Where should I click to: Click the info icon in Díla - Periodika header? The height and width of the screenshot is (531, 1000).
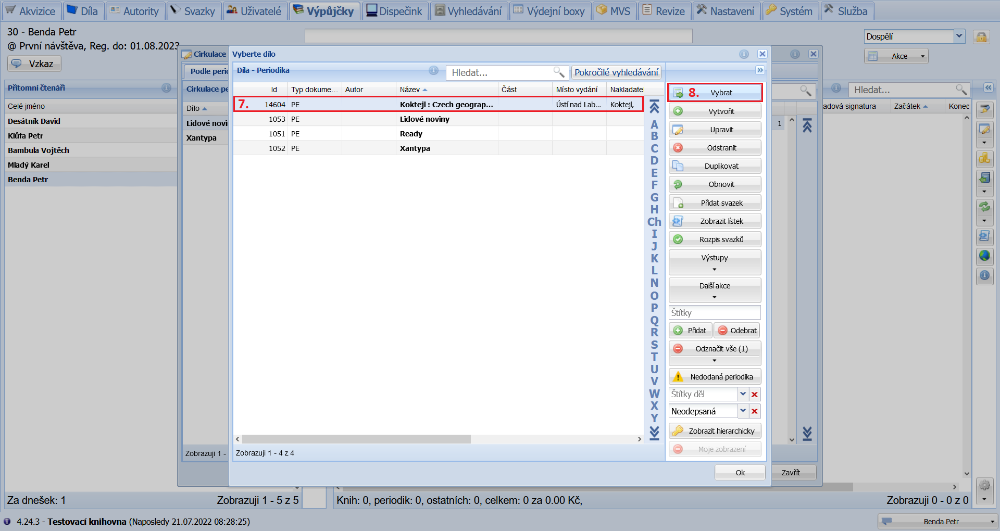click(x=434, y=71)
